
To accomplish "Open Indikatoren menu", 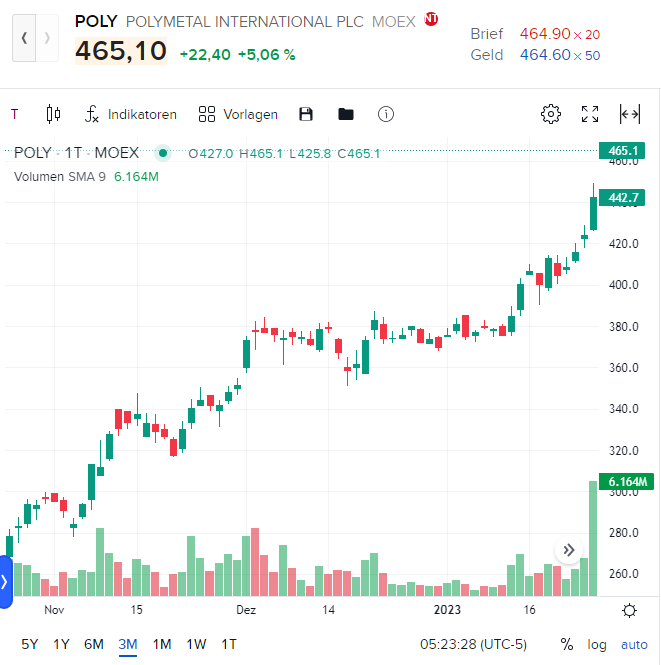I will click(x=131, y=114).
